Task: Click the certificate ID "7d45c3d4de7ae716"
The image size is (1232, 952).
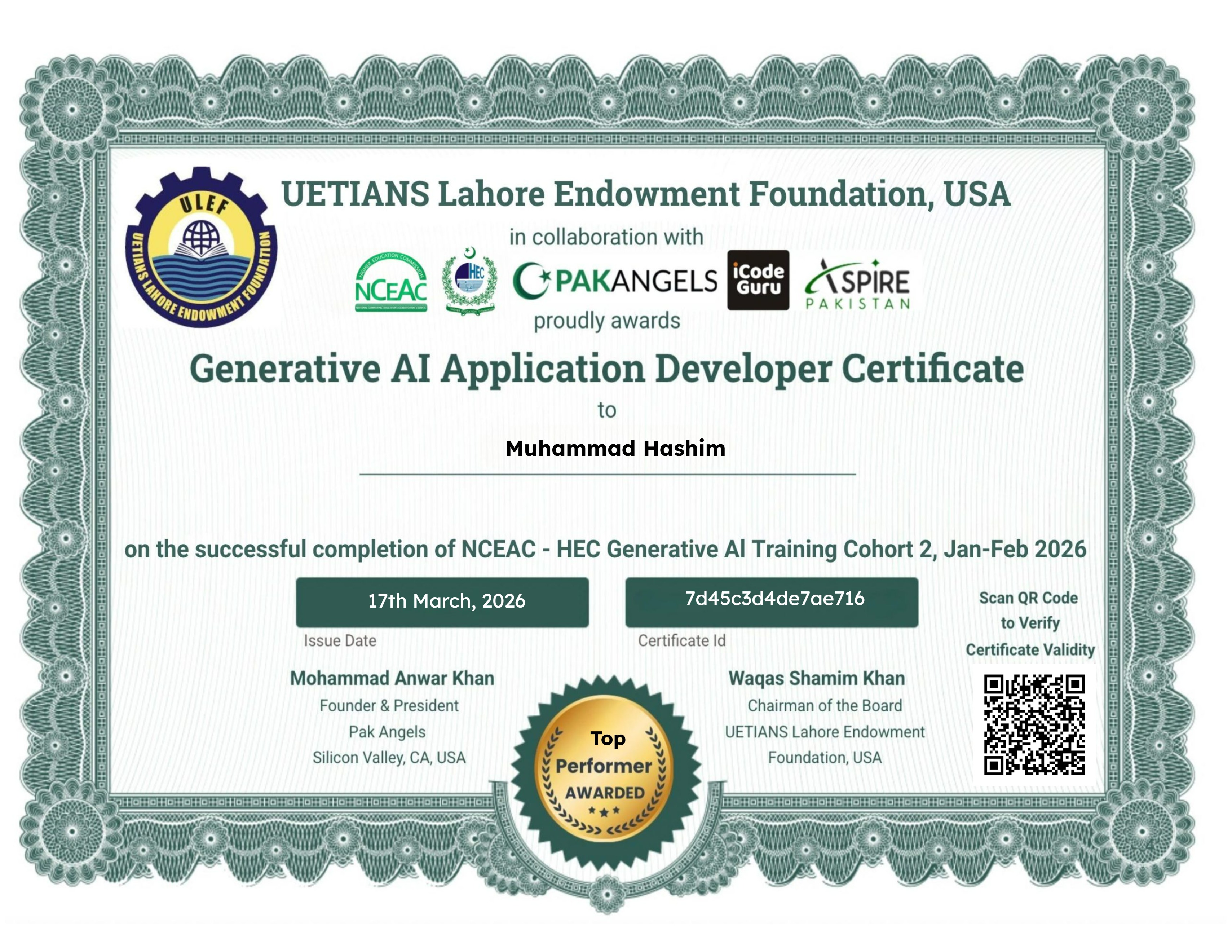Action: [774, 599]
